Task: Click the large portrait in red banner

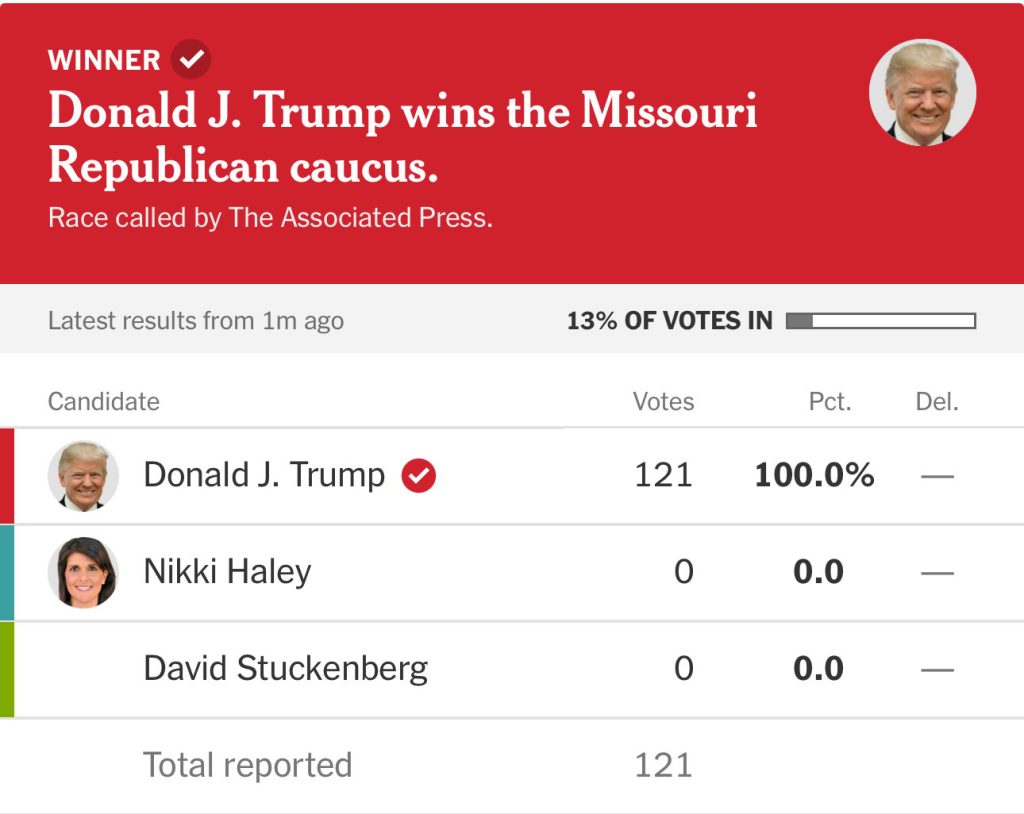Action: click(922, 93)
